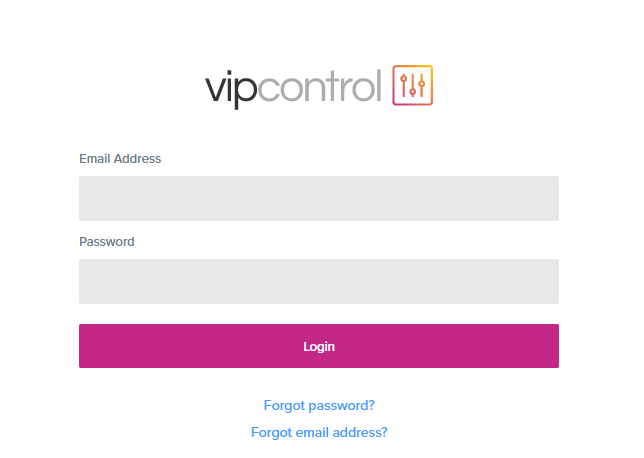Click the middle slider in the logo icon
Image resolution: width=644 pixels, height=458 pixels.
click(412, 85)
